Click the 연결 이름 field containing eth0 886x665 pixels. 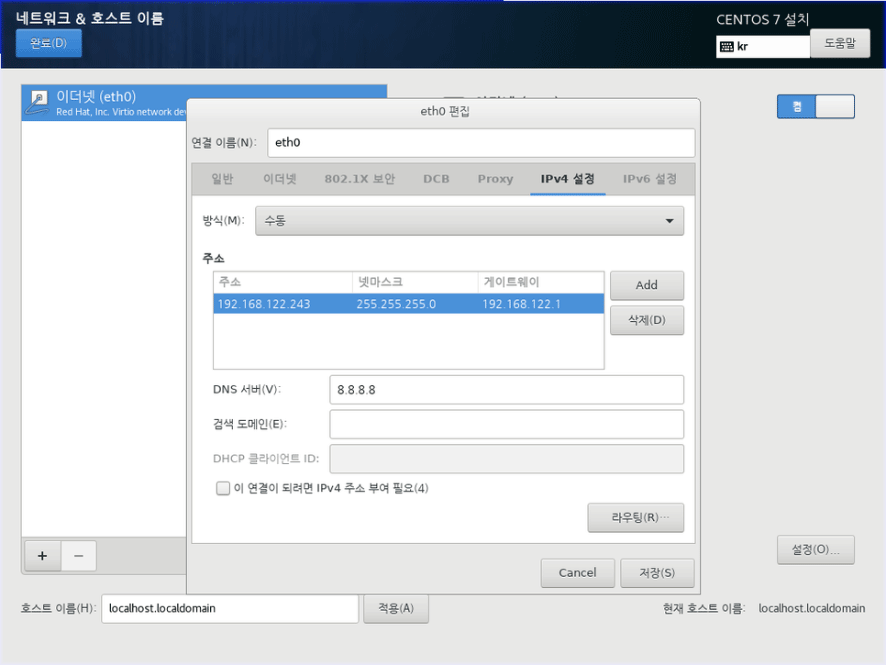click(481, 143)
